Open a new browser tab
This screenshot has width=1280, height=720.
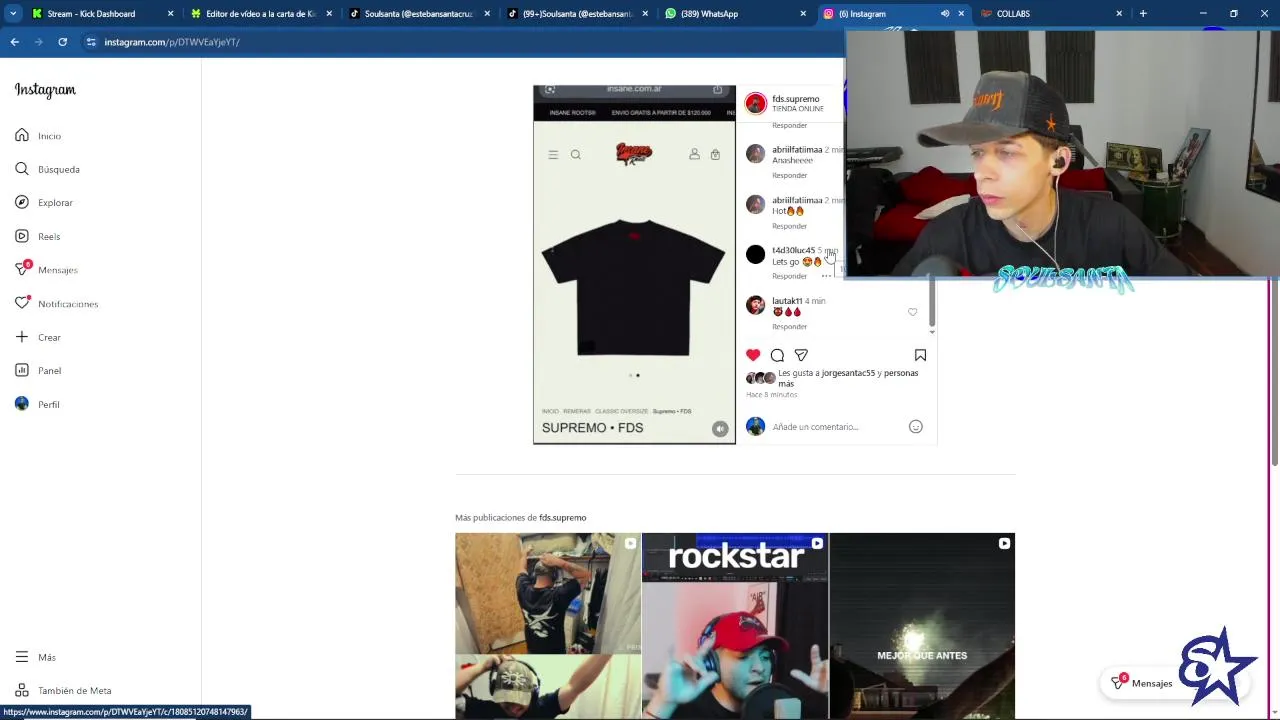pos(1143,14)
